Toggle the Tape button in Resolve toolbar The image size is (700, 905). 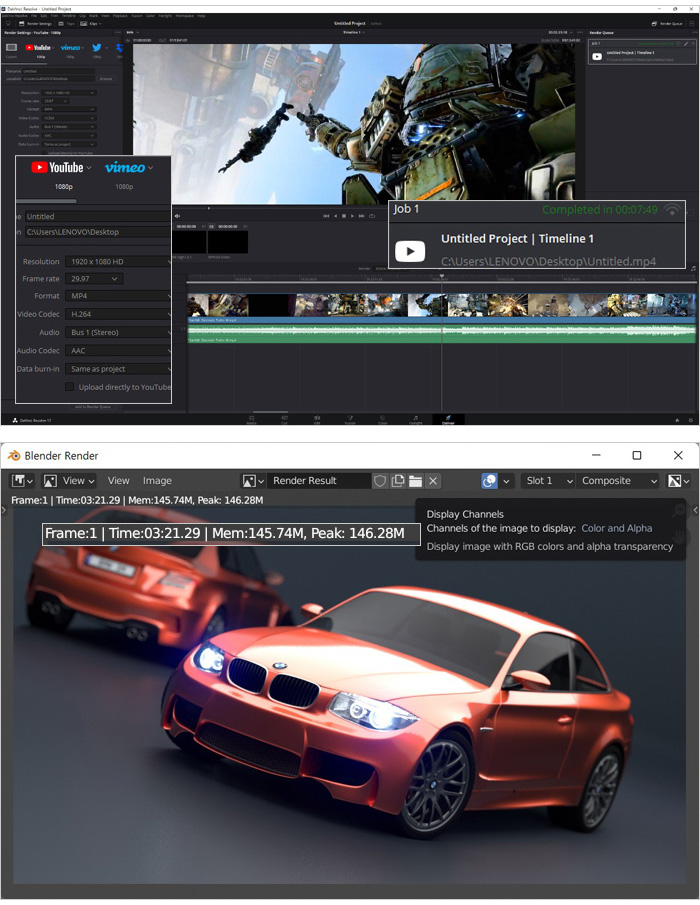click(x=66, y=24)
